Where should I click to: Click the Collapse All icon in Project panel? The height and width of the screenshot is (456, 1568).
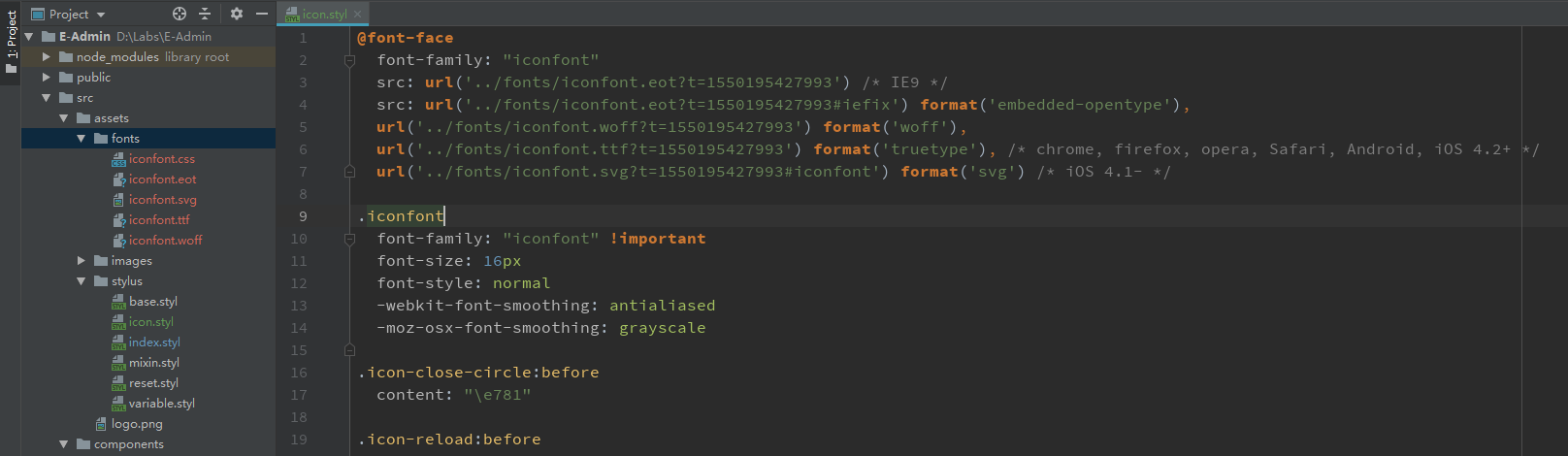[x=205, y=14]
